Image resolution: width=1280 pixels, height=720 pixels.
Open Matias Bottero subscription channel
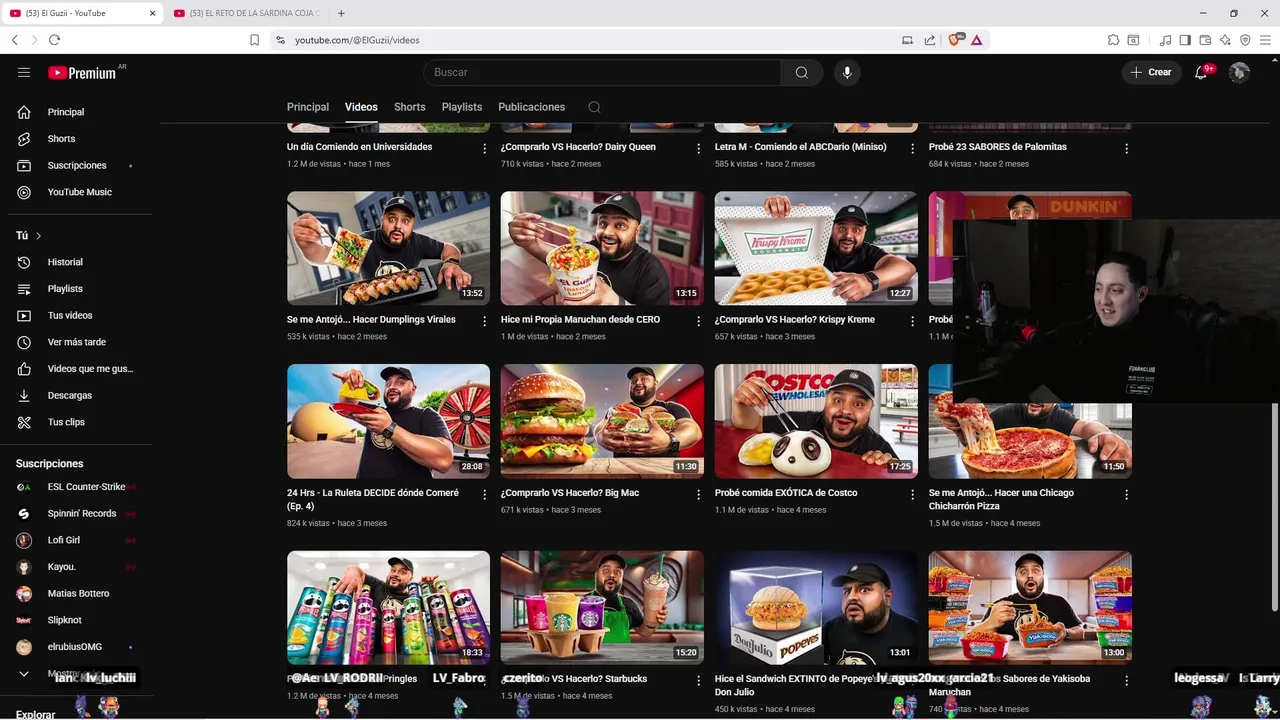pos(80,593)
